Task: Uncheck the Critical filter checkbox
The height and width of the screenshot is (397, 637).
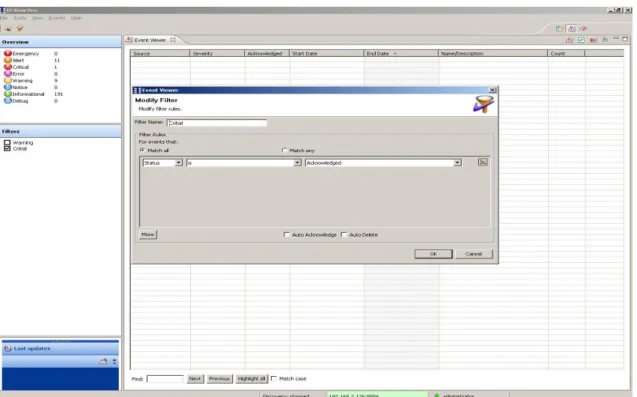Action: tap(7, 149)
